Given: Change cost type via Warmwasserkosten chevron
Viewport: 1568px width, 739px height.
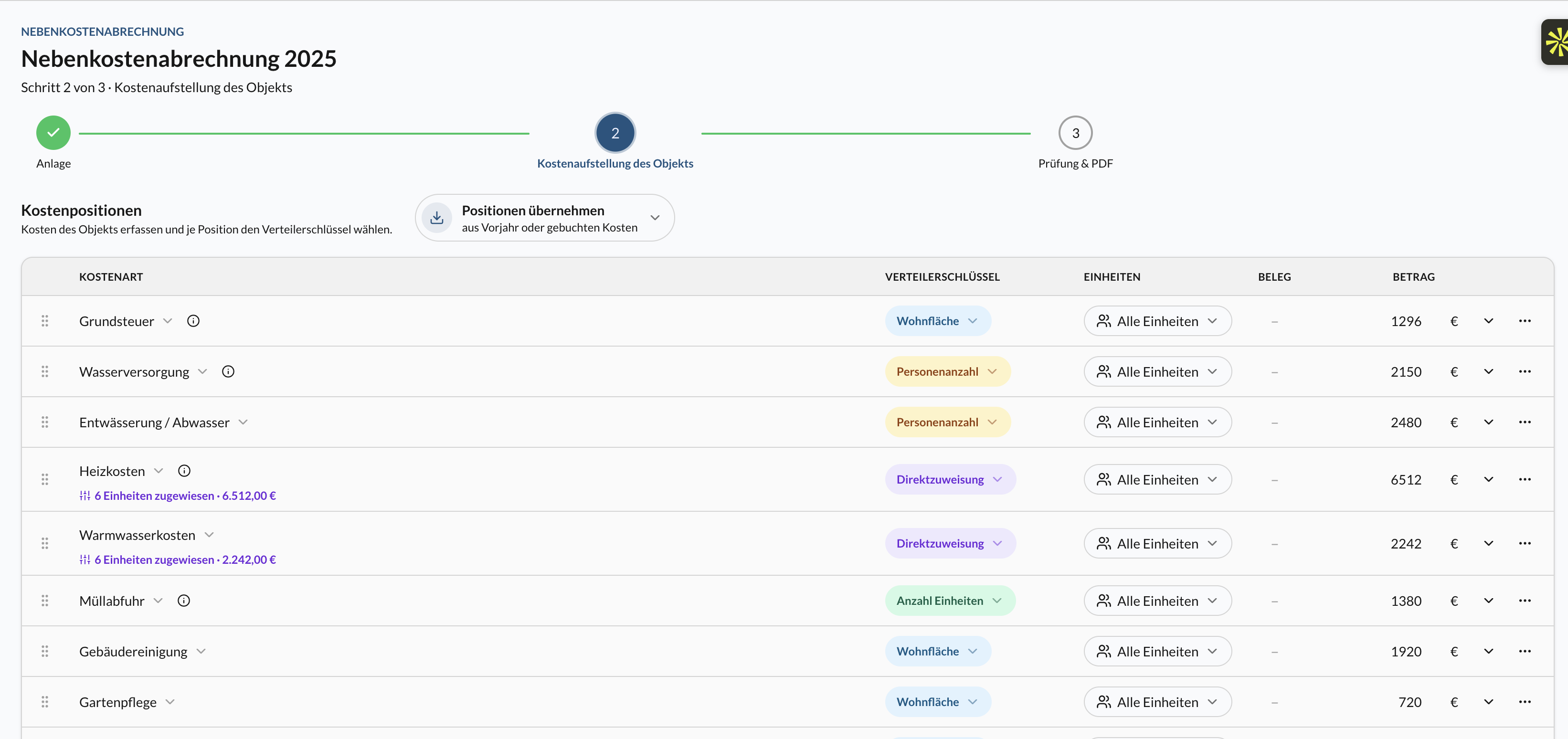Looking at the screenshot, I should coord(209,535).
